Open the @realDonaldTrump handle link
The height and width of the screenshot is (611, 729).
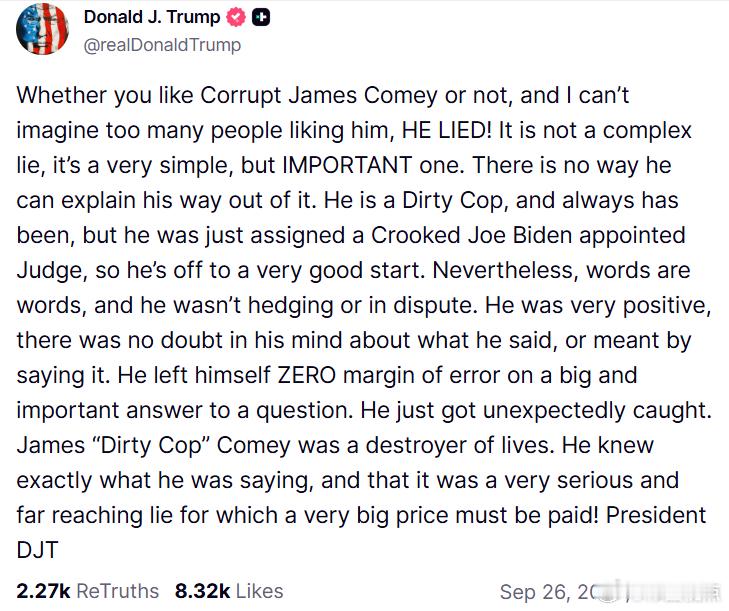coord(162,45)
